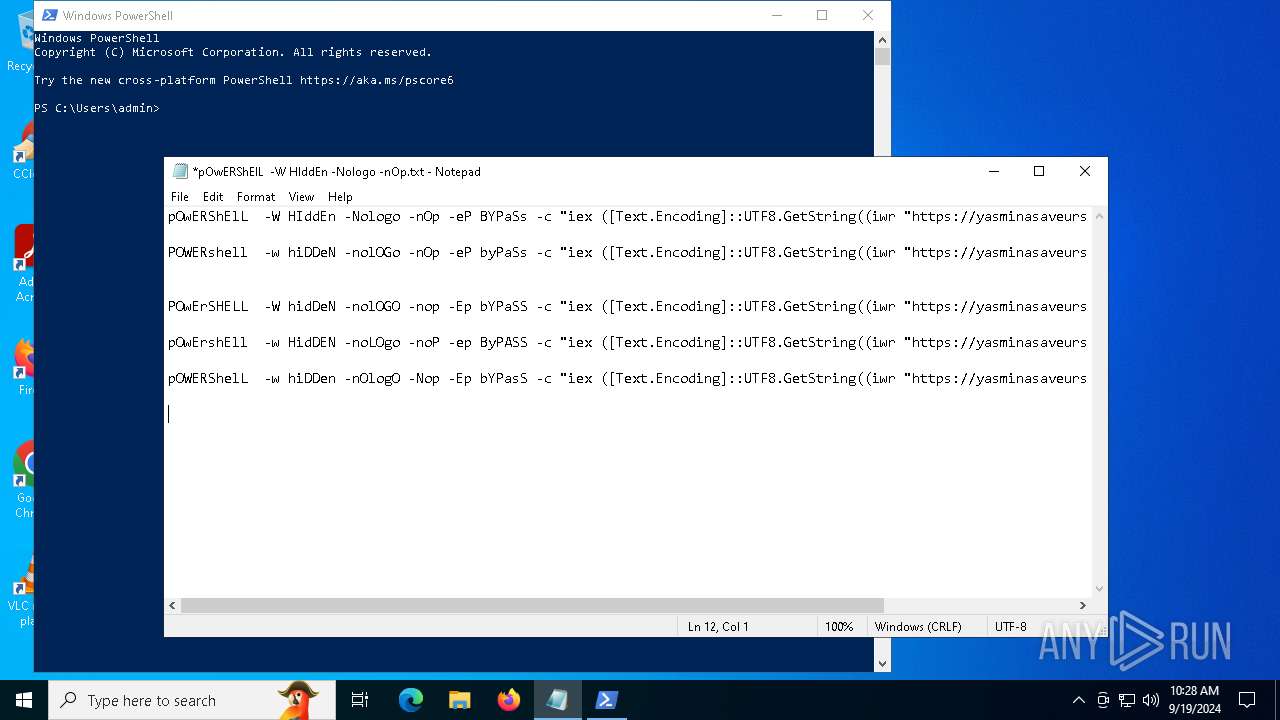Open Task View on the taskbar

360,700
